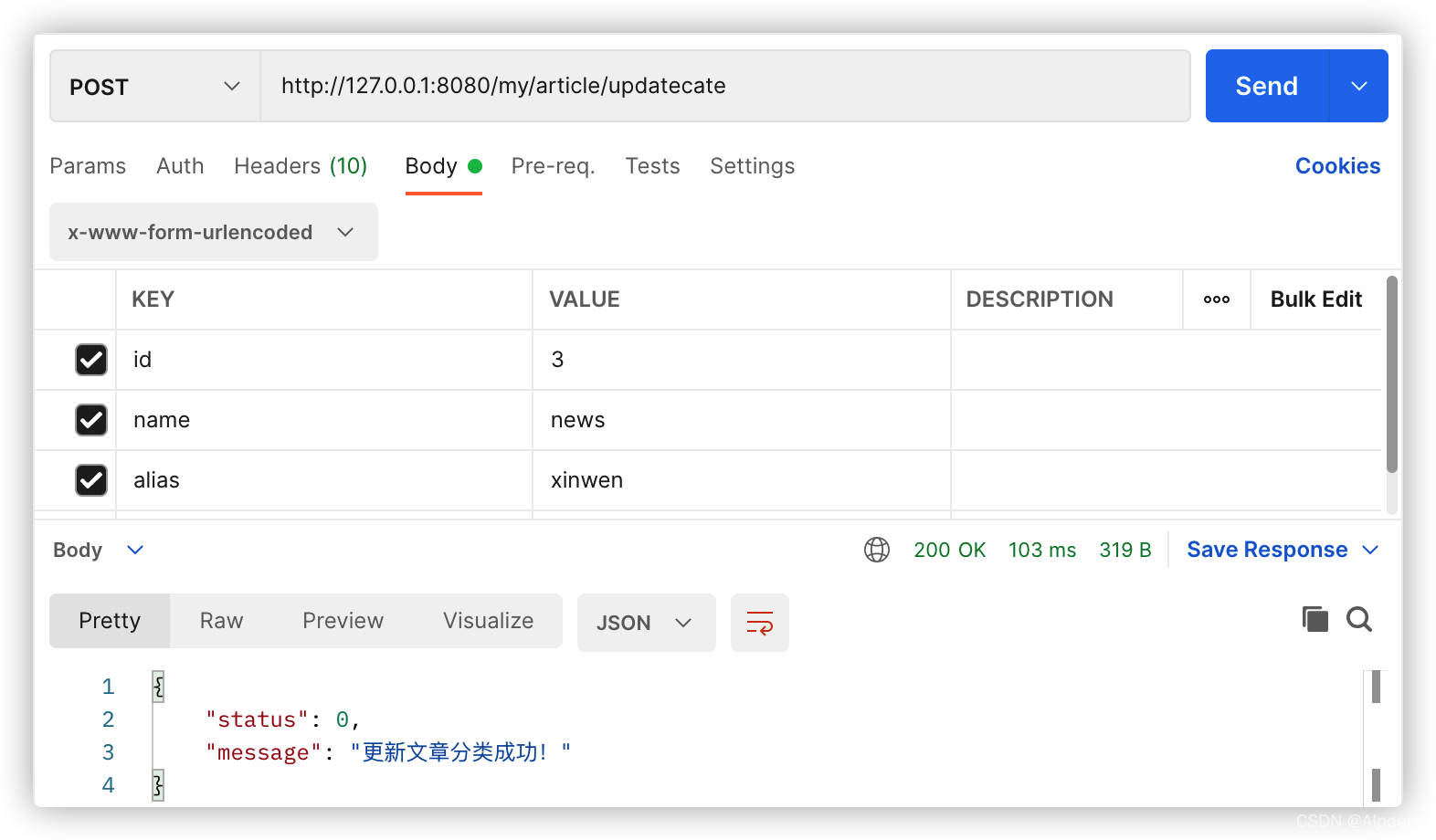1436x840 pixels.
Task: Select the Pretty response view
Action: point(110,621)
